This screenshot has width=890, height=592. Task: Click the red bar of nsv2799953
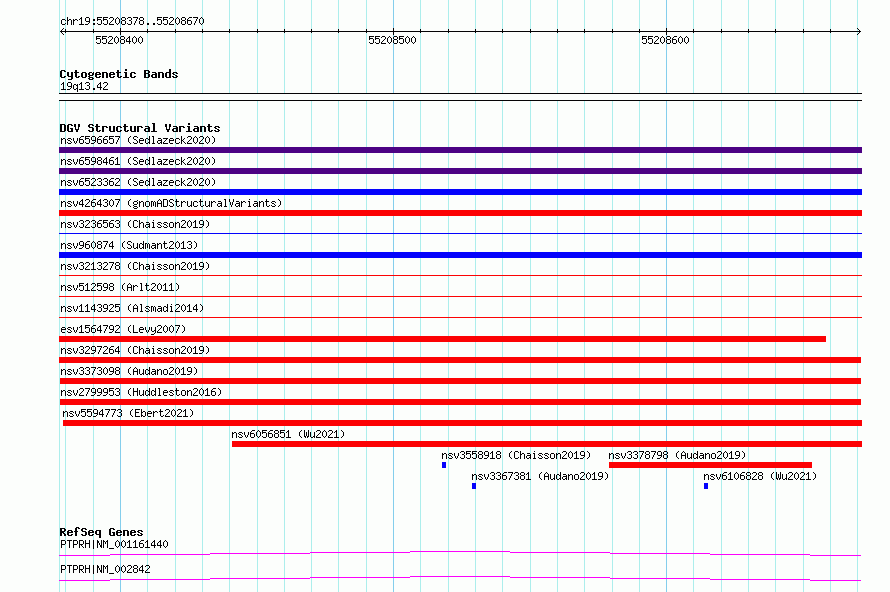[460, 402]
